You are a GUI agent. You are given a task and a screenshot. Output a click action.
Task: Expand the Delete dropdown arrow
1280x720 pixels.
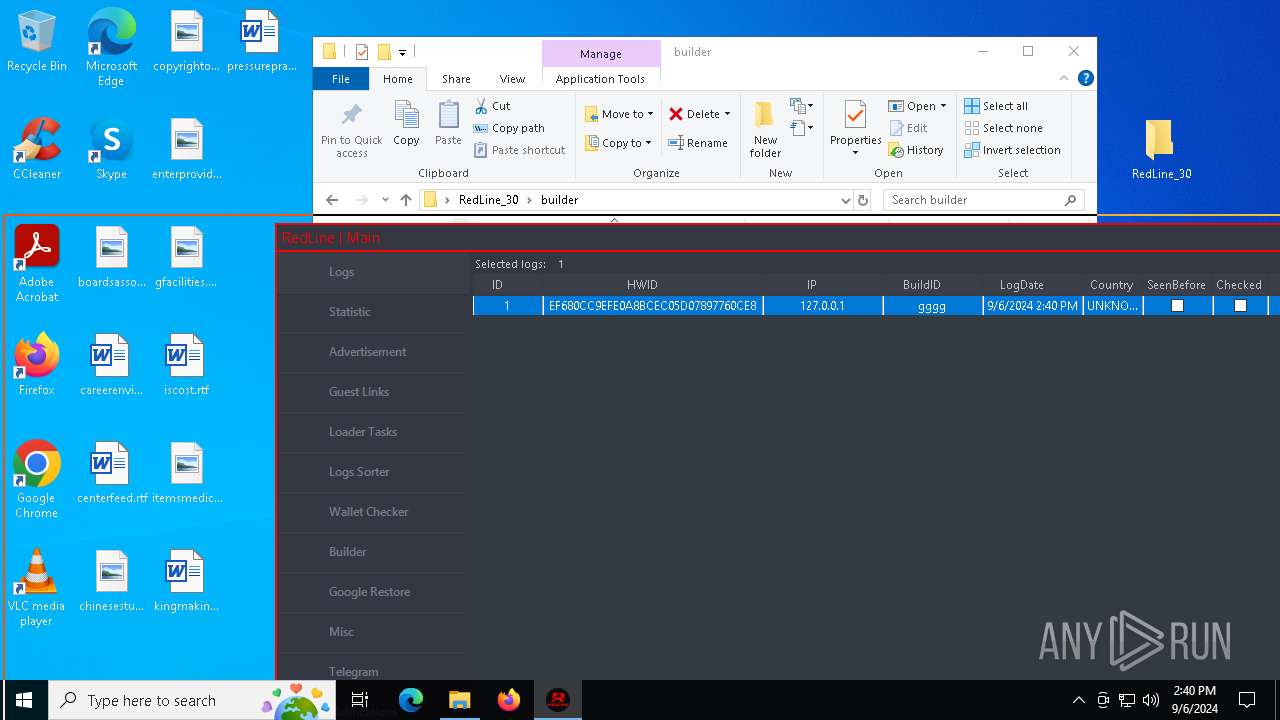coord(727,114)
